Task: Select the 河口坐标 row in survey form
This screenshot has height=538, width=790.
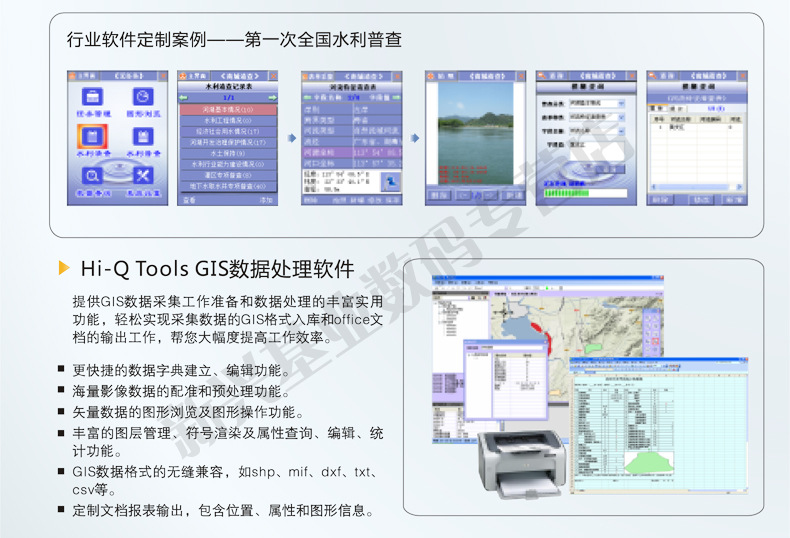Action: pyautogui.click(x=352, y=163)
